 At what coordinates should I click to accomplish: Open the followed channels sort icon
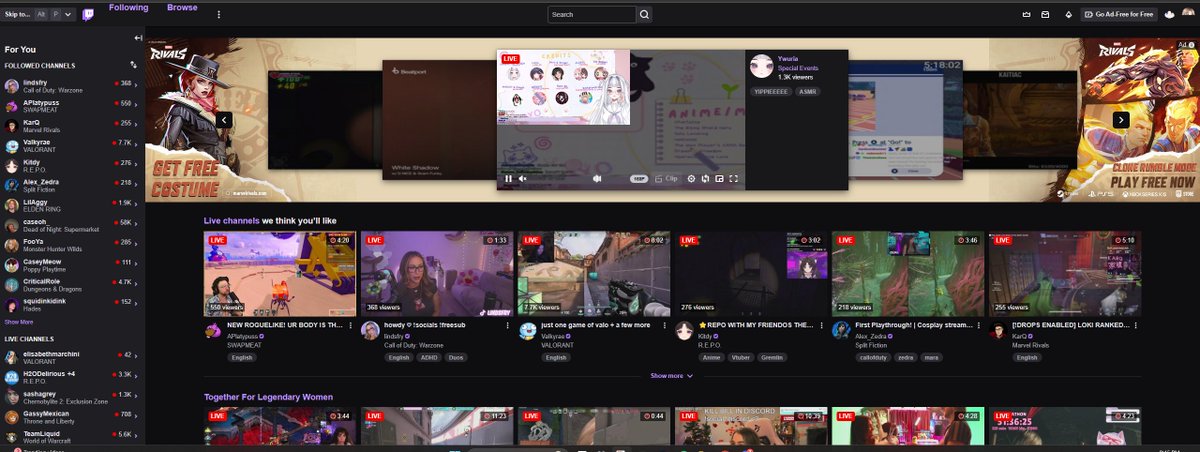pos(133,65)
